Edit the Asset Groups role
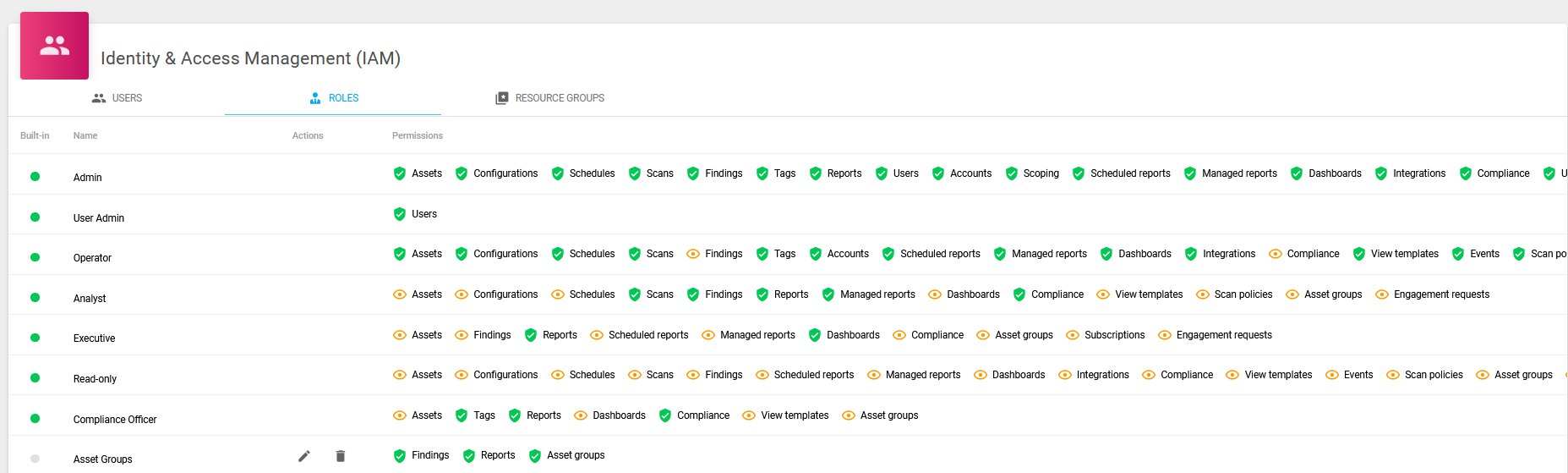Screen dimensions: 1568x473 click(304, 456)
